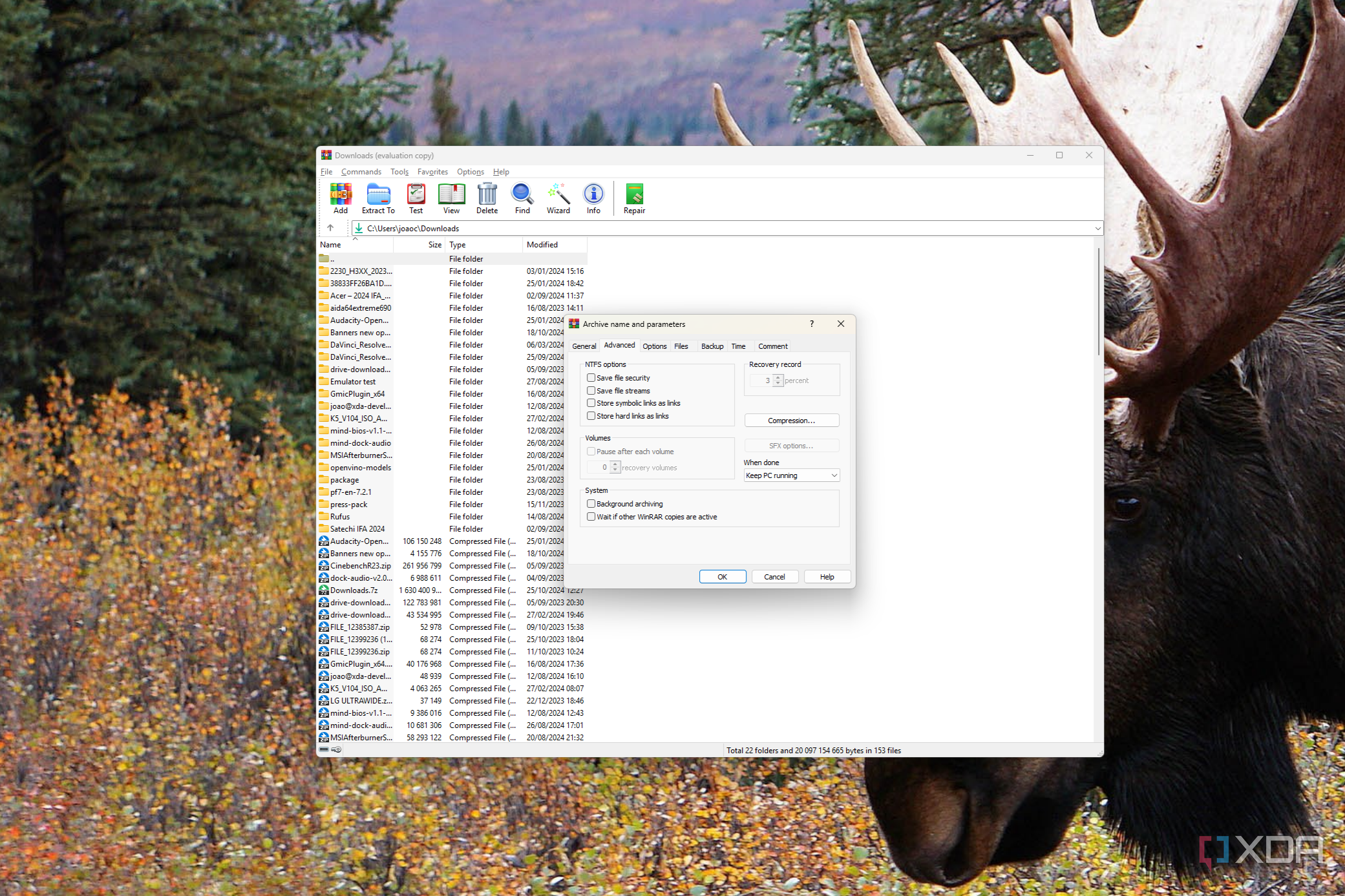Launch the Wizard wand icon
Screen dimensions: 1345x896
point(558,198)
